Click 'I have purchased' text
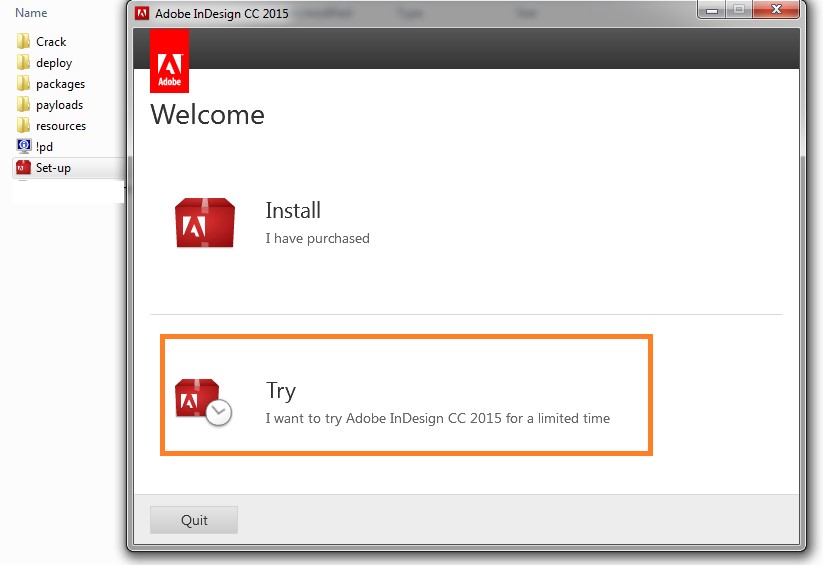Screen dimensions: 833x576 [x=318, y=238]
